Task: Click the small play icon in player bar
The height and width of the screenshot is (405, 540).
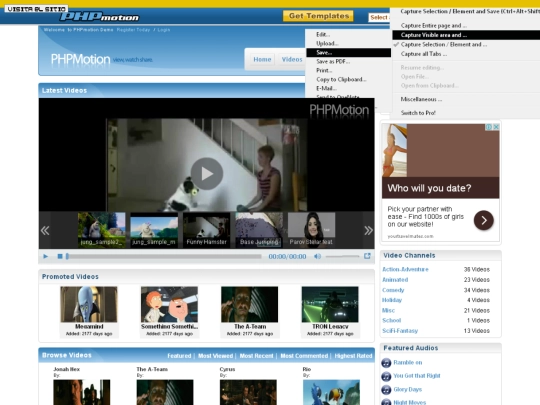Action: [x=45, y=256]
